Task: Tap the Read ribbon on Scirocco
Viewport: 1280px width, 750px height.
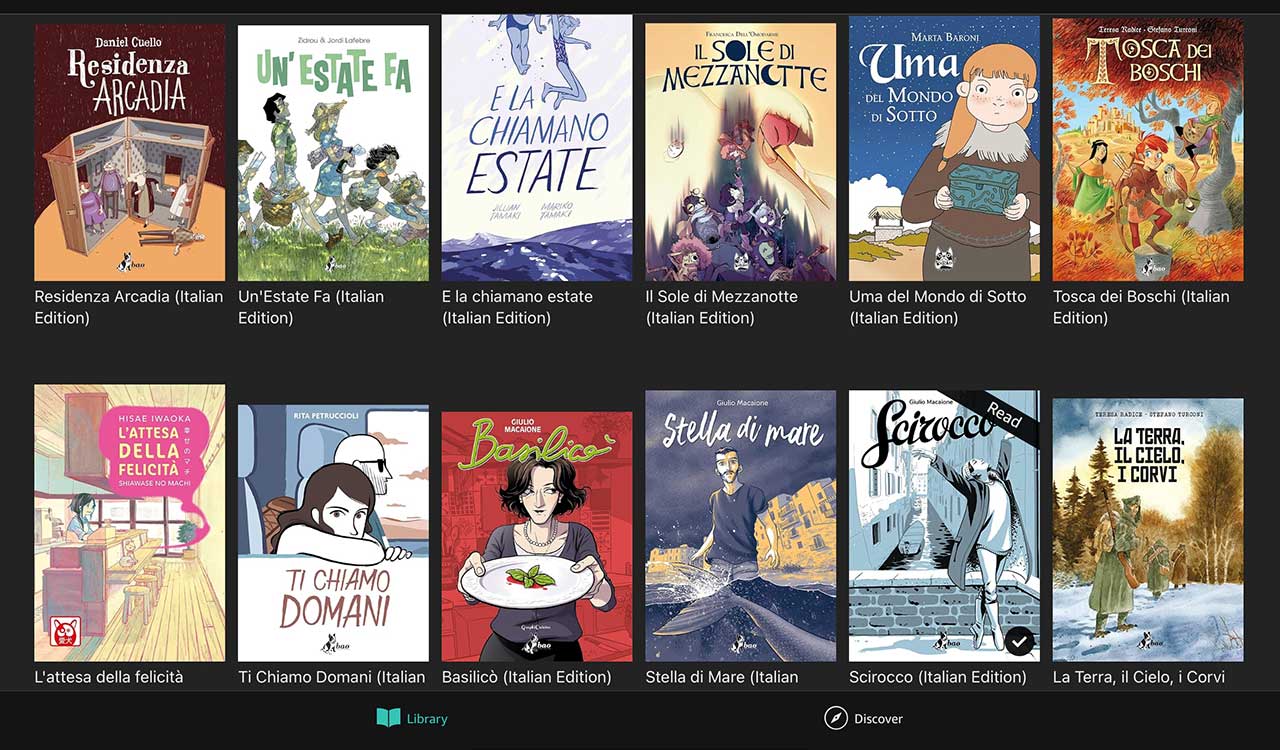Action: pos(1003,414)
